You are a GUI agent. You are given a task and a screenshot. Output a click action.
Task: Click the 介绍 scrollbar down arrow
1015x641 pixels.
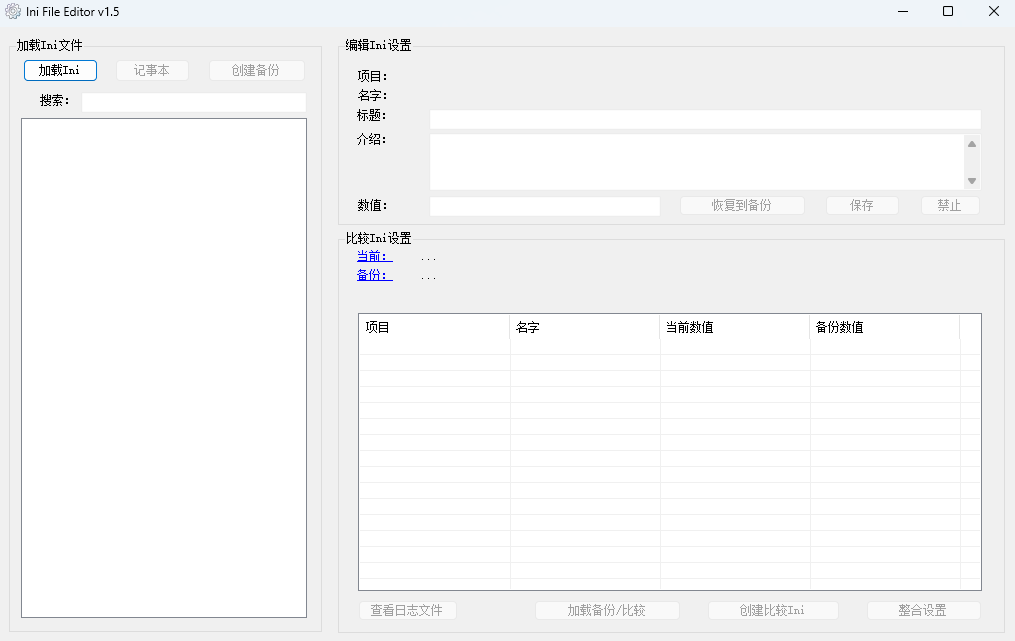click(x=972, y=181)
